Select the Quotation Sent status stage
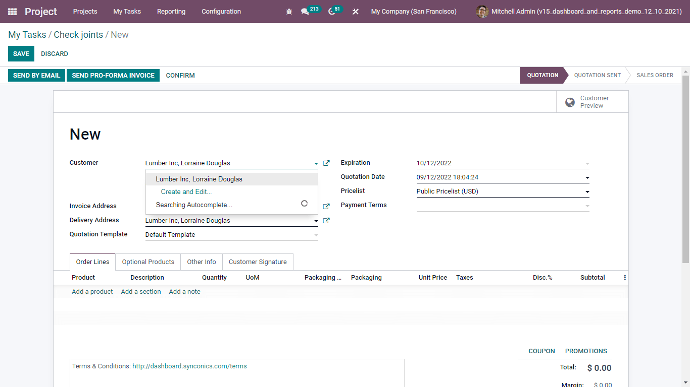Screen dimensions: 690x387 point(597,75)
